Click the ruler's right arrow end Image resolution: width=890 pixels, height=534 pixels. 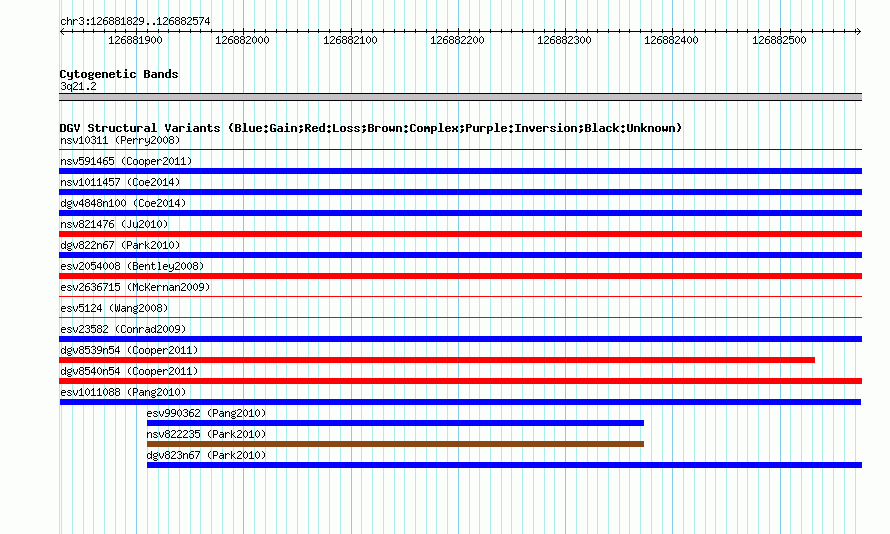(x=859, y=31)
